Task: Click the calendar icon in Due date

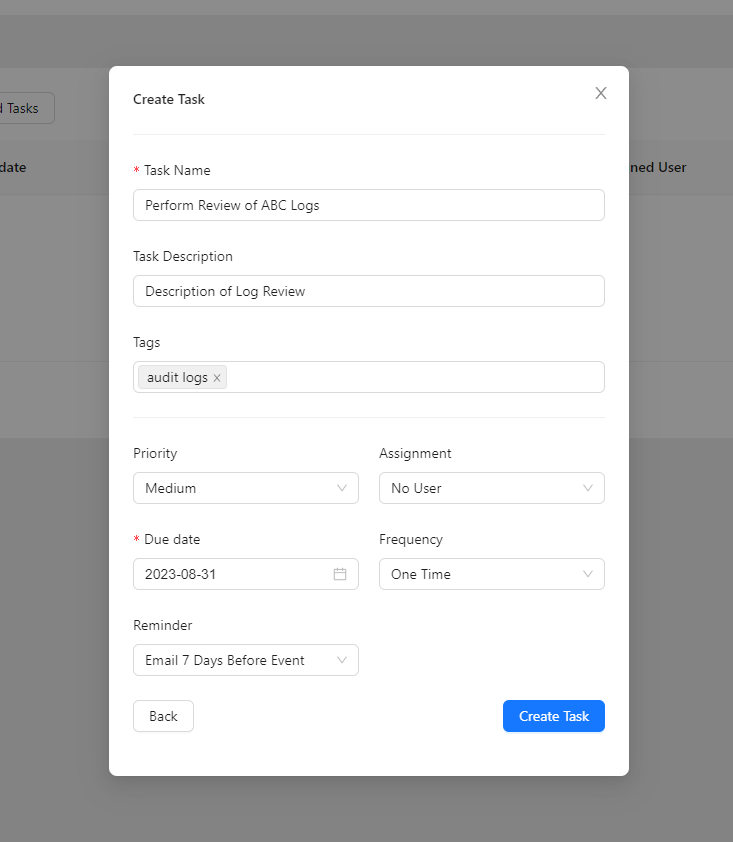Action: (x=340, y=574)
